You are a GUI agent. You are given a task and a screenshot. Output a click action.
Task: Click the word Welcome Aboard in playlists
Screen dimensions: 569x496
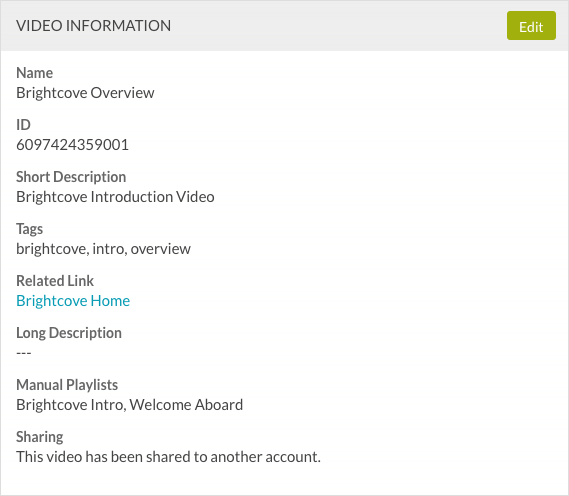pyautogui.click(x=186, y=405)
